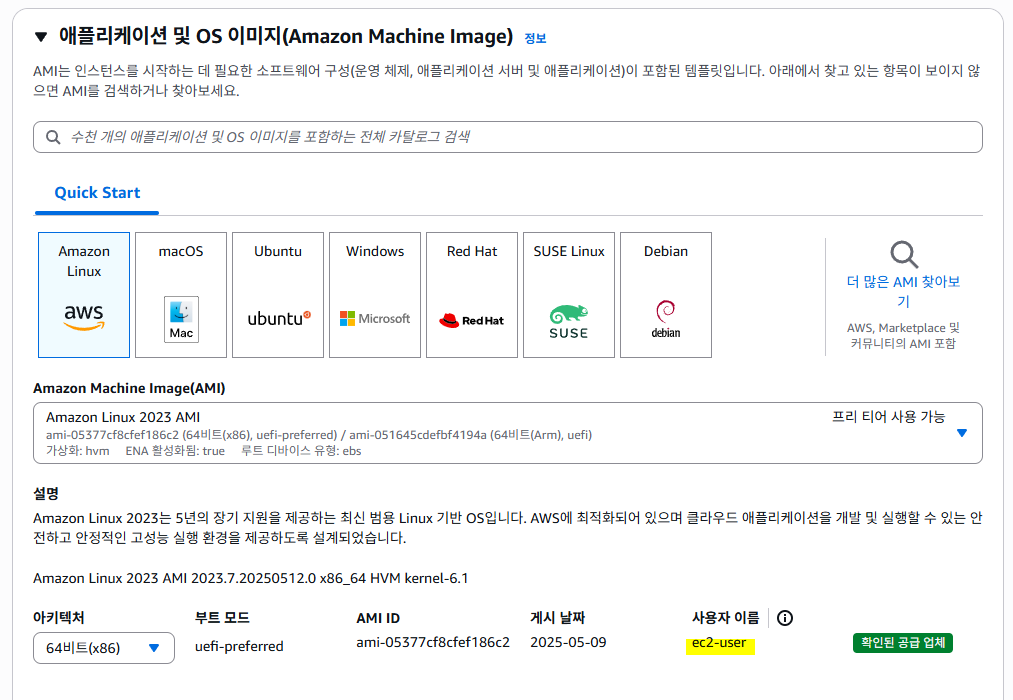This screenshot has height=700, width=1013.
Task: Select the Ubuntu AMI tile
Action: (x=278, y=295)
